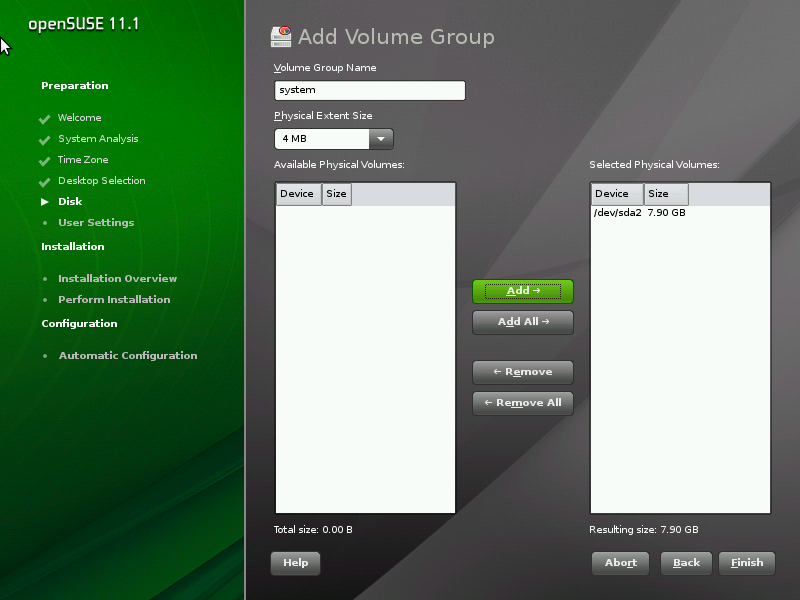Click the Time Zone checkmark icon
Viewport: 800px width, 600px height.
tap(44, 161)
